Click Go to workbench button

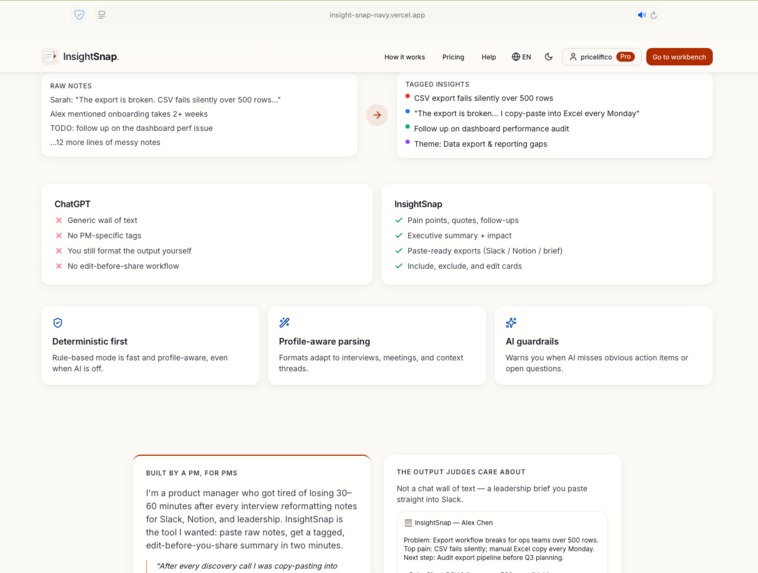click(679, 57)
